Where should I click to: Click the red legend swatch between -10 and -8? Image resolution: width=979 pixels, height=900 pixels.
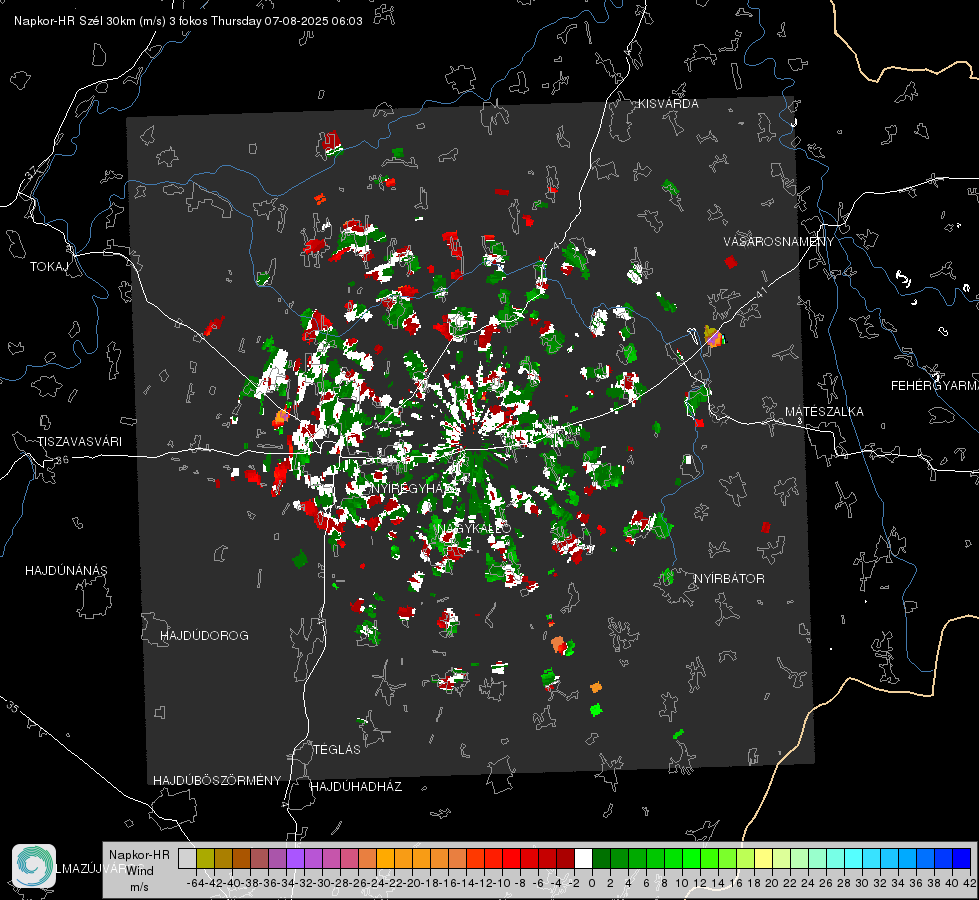point(511,858)
